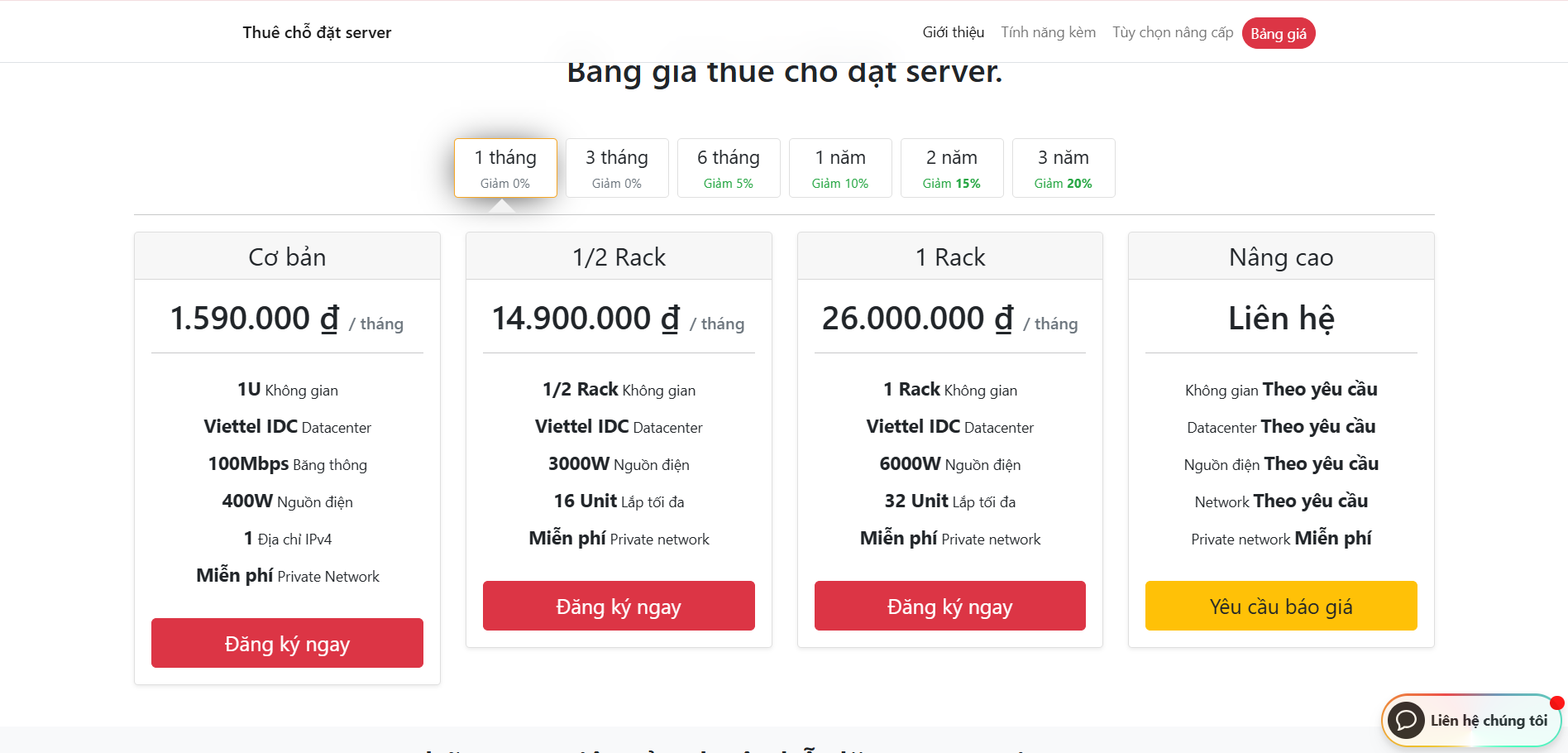Click the Thuê chỗ đặt server site title
1568x753 pixels.
(x=317, y=32)
